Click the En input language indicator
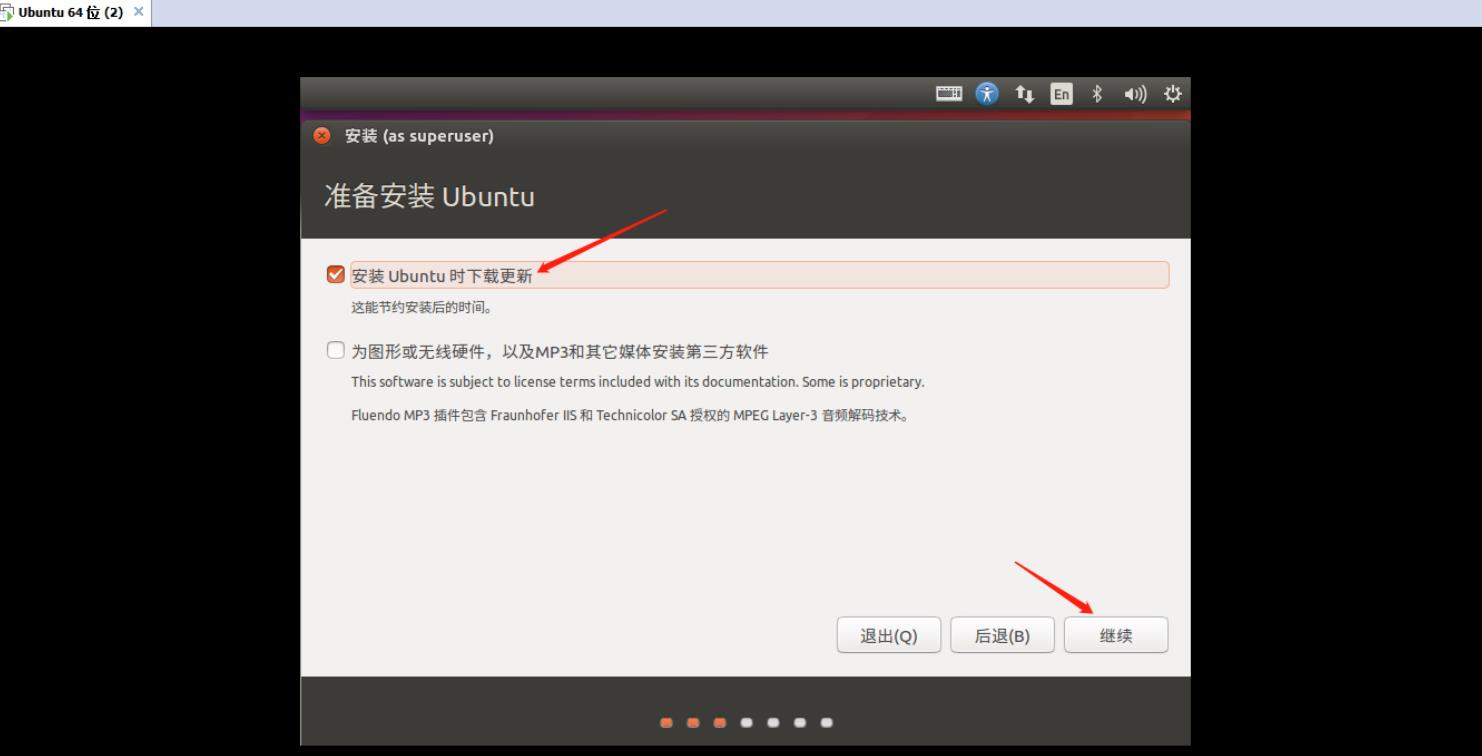The width and height of the screenshot is (1482, 756). pyautogui.click(x=1060, y=94)
